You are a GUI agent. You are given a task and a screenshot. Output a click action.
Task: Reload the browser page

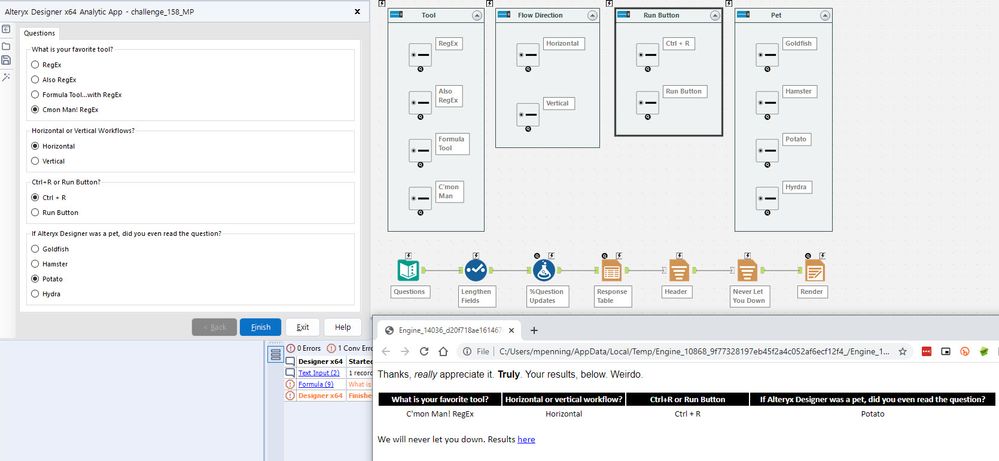[424, 351]
